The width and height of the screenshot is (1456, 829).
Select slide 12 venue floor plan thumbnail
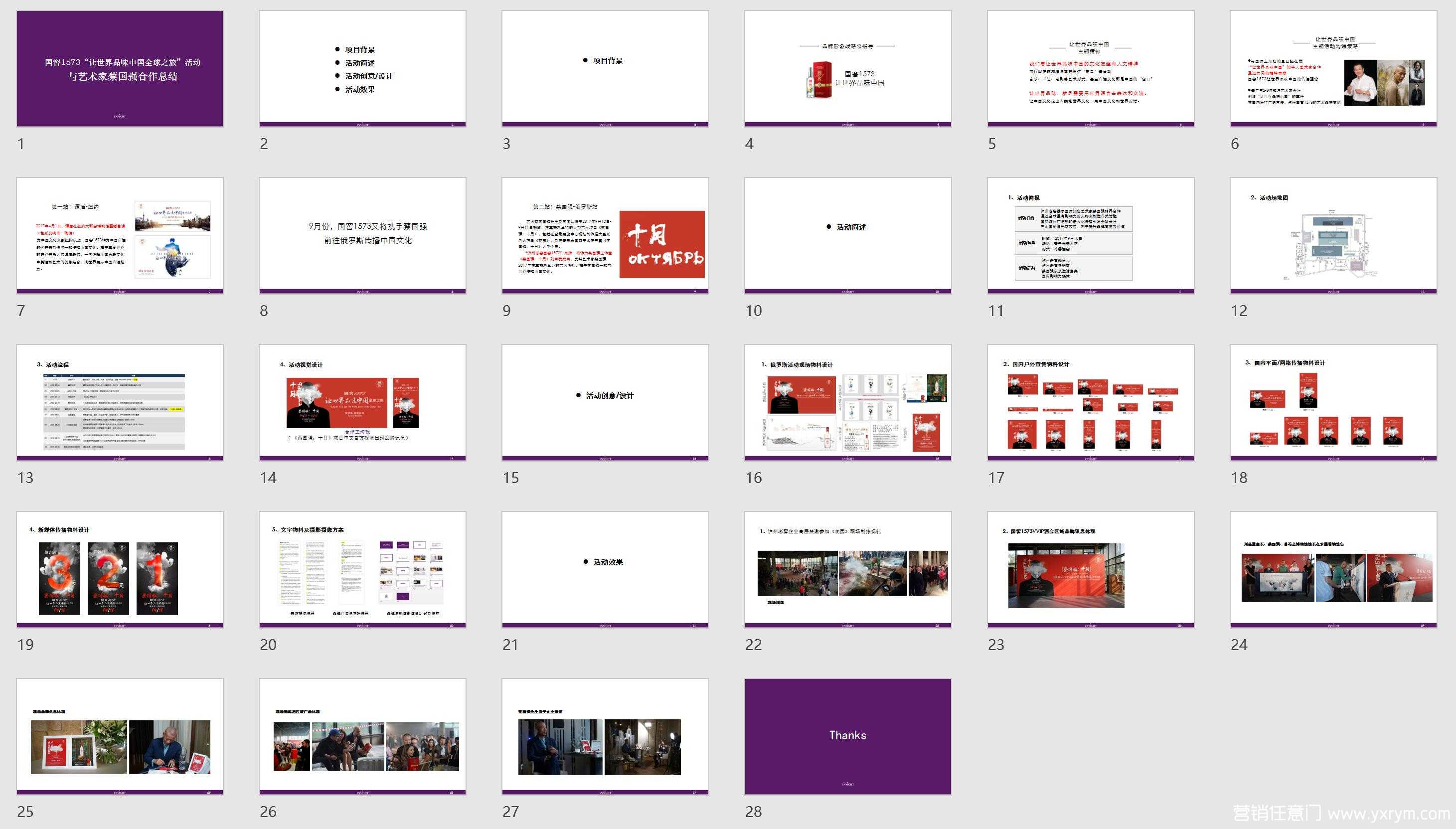click(x=1333, y=235)
